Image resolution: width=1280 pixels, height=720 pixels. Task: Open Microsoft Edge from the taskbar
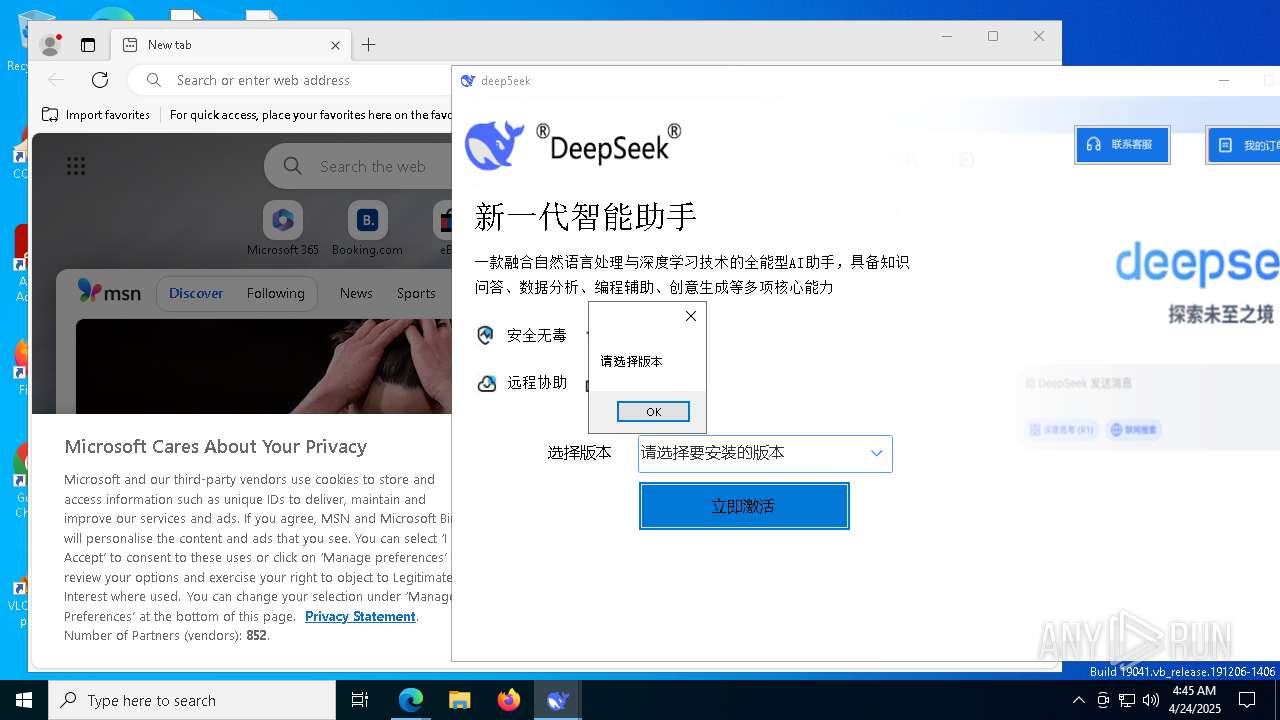[411, 700]
